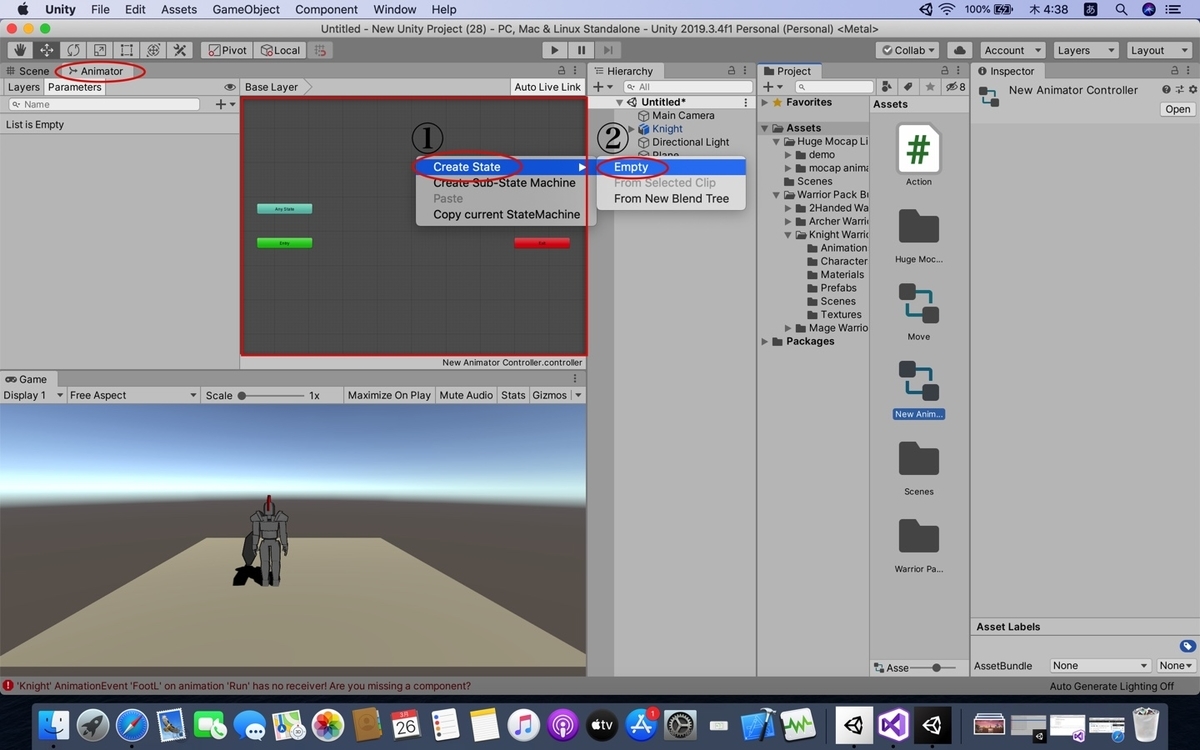Choose Copy current StateMachine

tap(506, 215)
